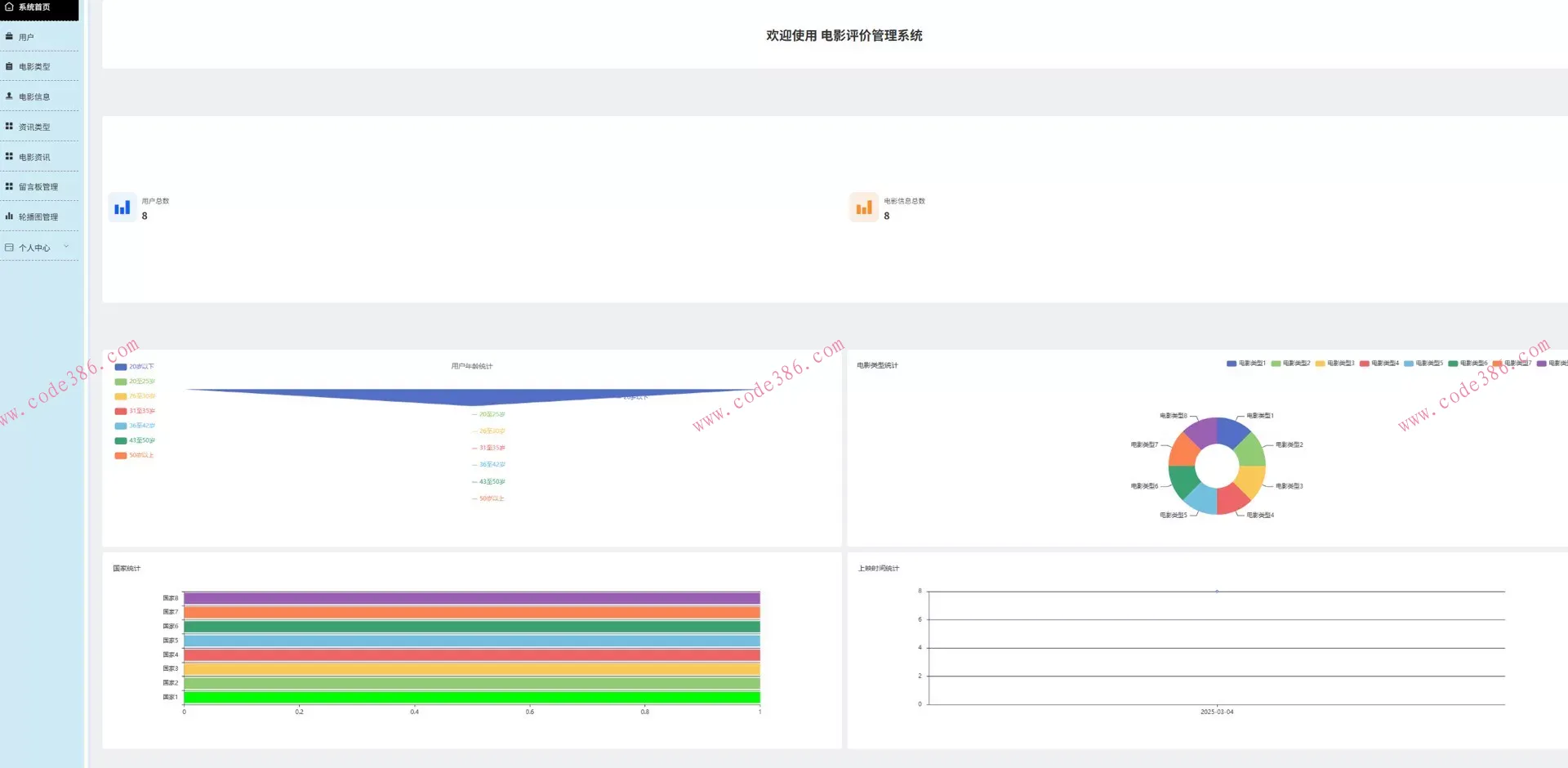Toggle 电影类型2 in the pie chart legend

click(x=1290, y=364)
